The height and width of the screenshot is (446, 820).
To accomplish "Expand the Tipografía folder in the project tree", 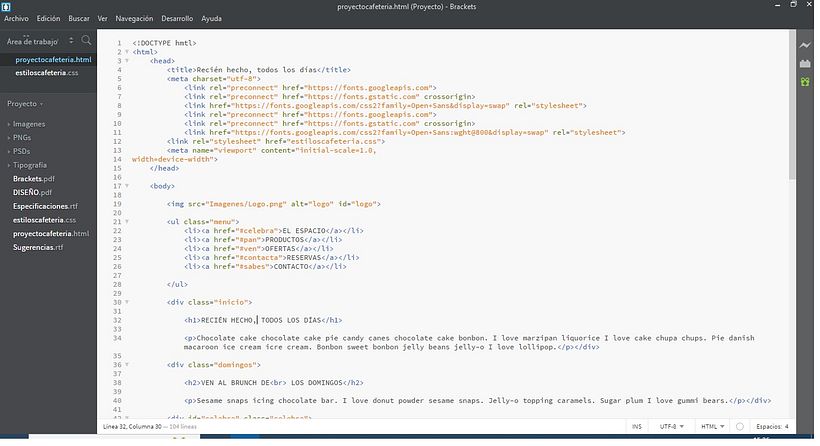I will pos(30,165).
